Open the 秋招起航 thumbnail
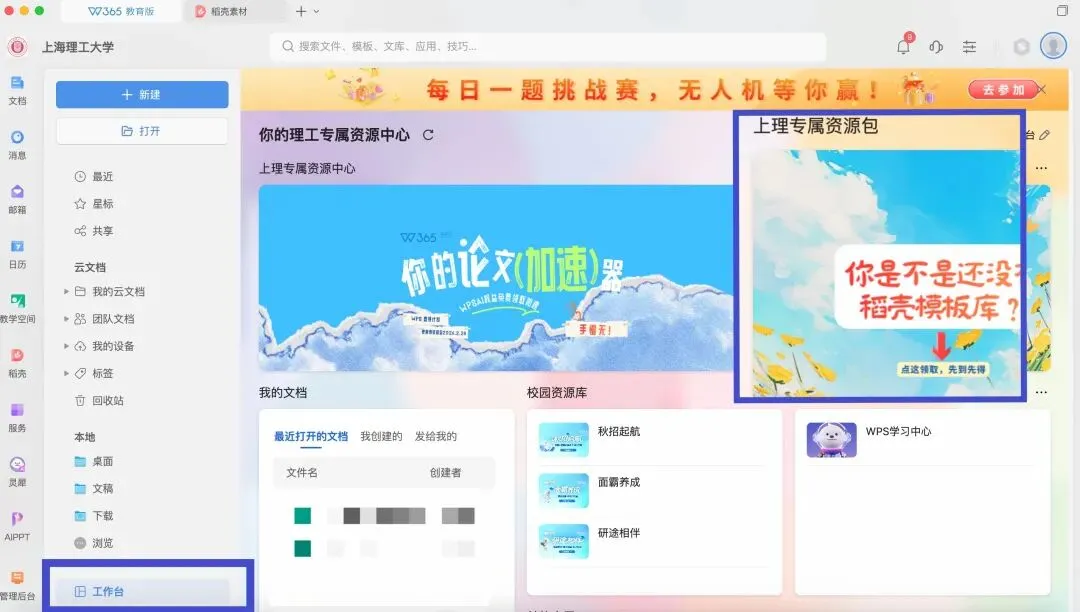This screenshot has width=1080, height=612. click(563, 439)
